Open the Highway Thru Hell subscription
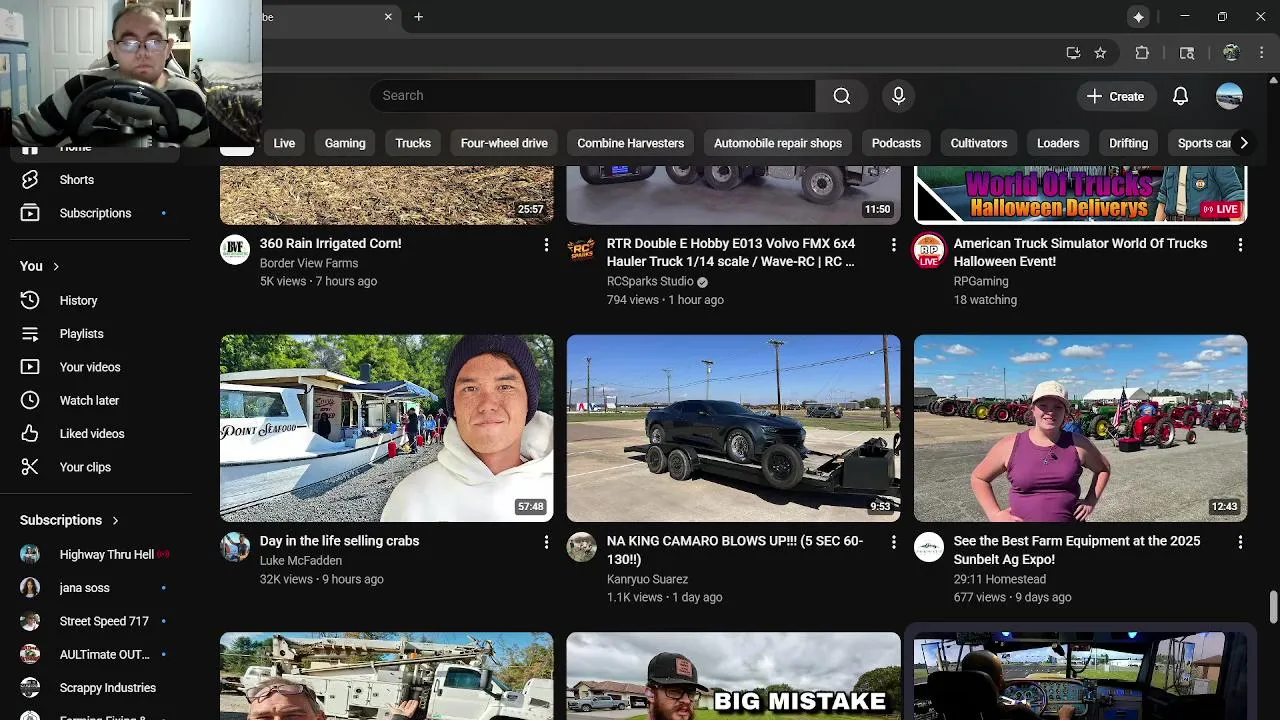 point(95,554)
